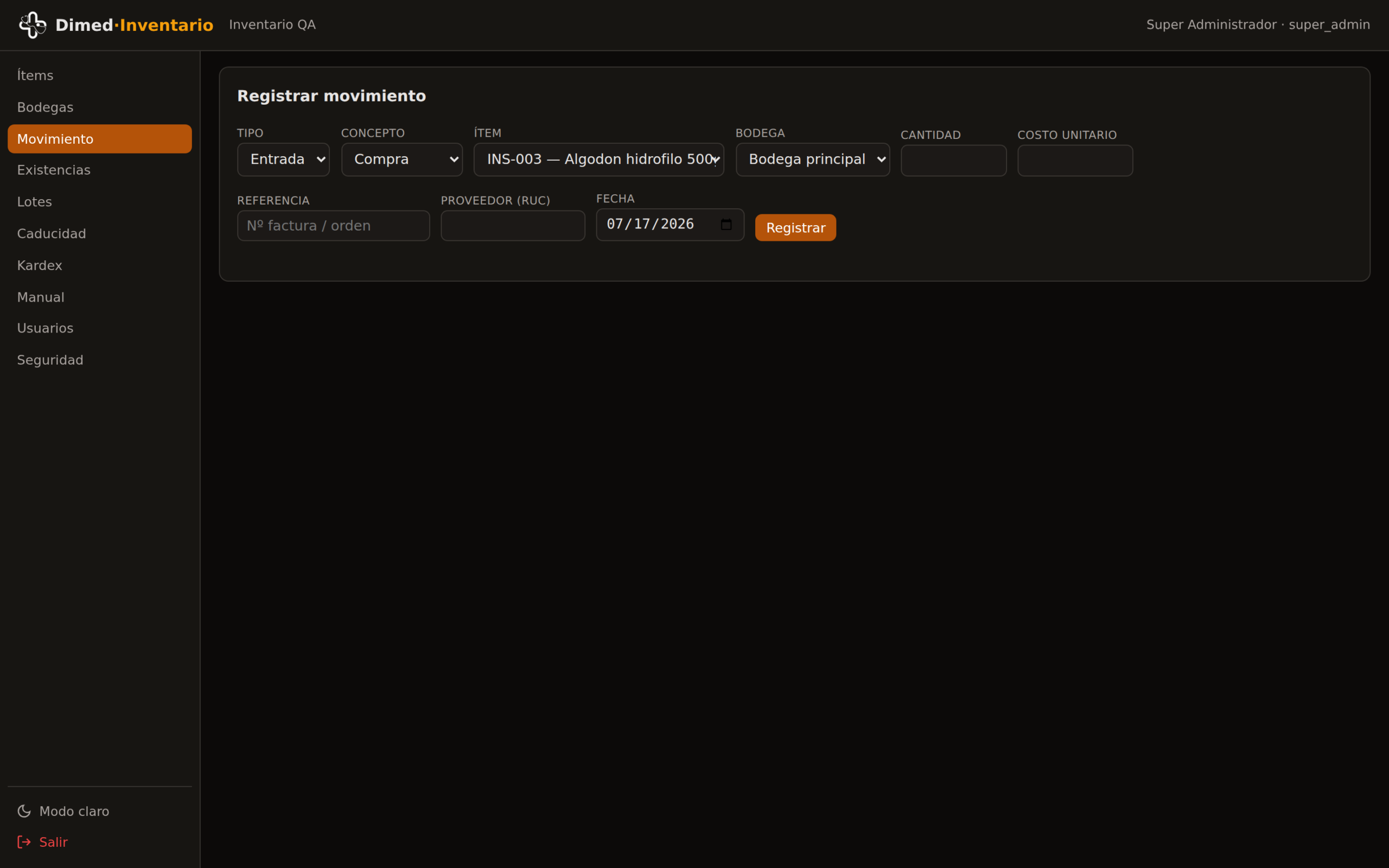Screen dimensions: 1389x868
Task: Open the Ítem dropdown with INS-003
Action: (598, 159)
